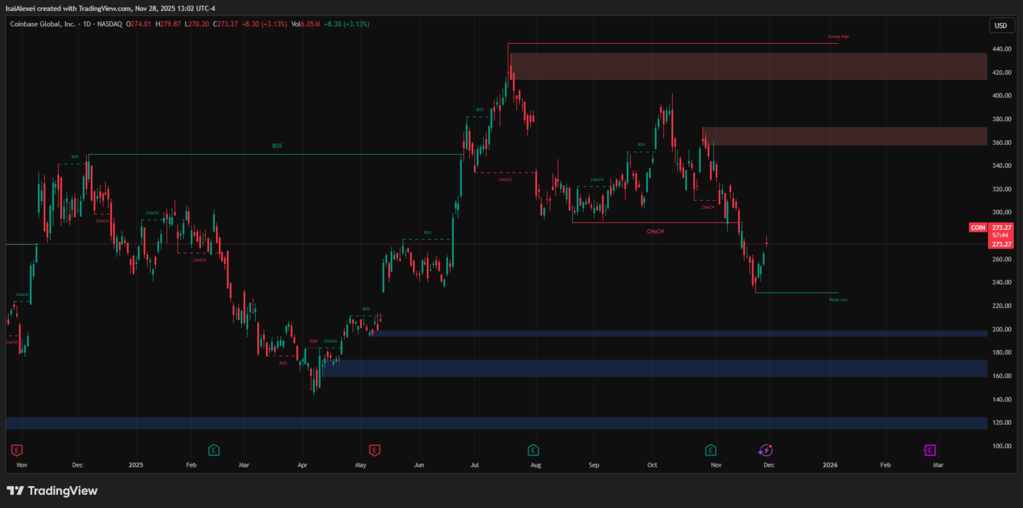
Task: Click the COIN price label on the axis
Action: point(978,228)
